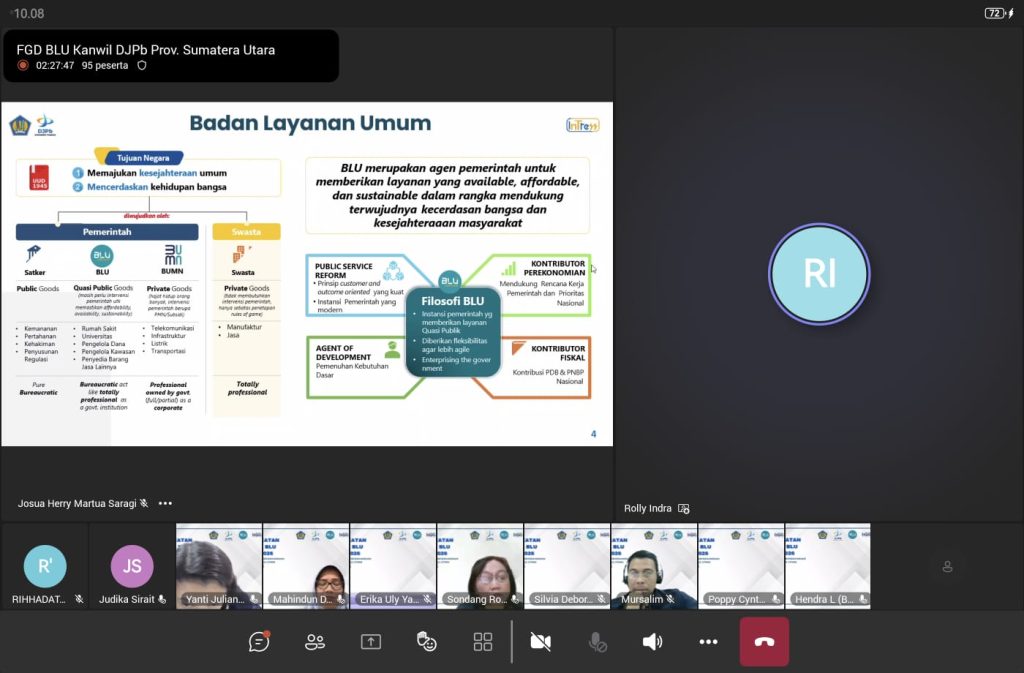Open reactions and raise hand
1024x673 pixels.
click(x=427, y=642)
